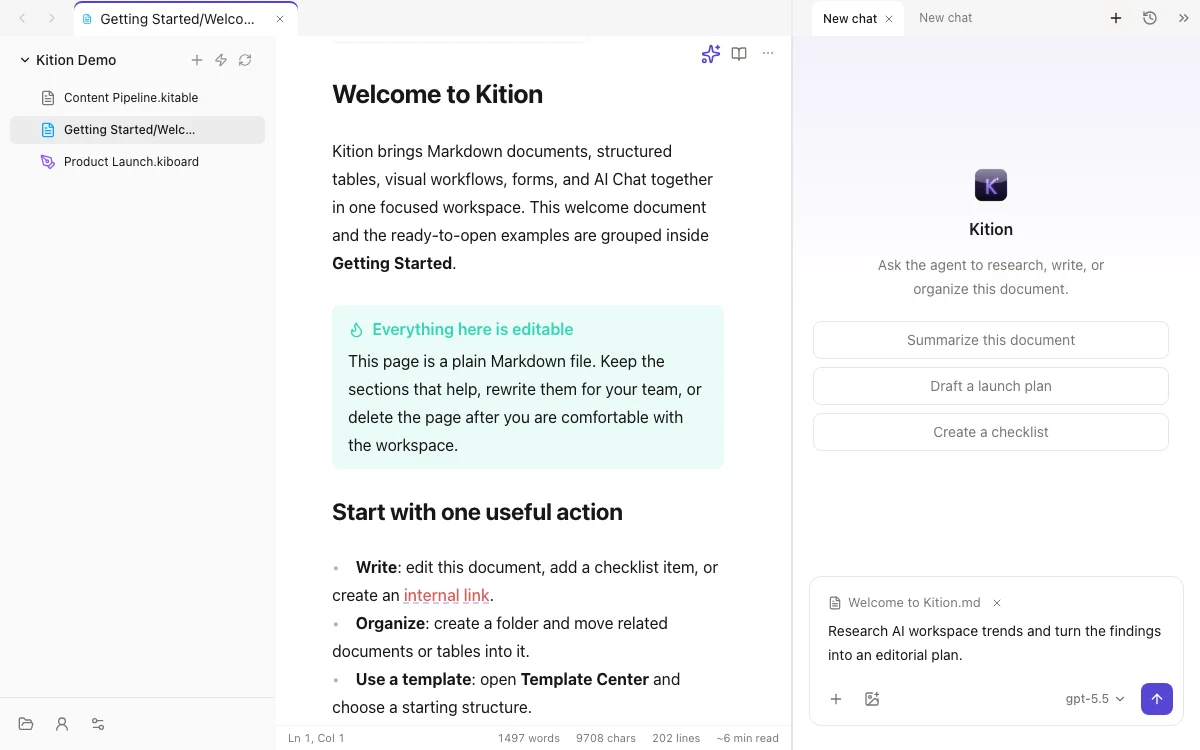Click the Content Pipeline file icon
The image size is (1200, 750).
[x=48, y=98]
